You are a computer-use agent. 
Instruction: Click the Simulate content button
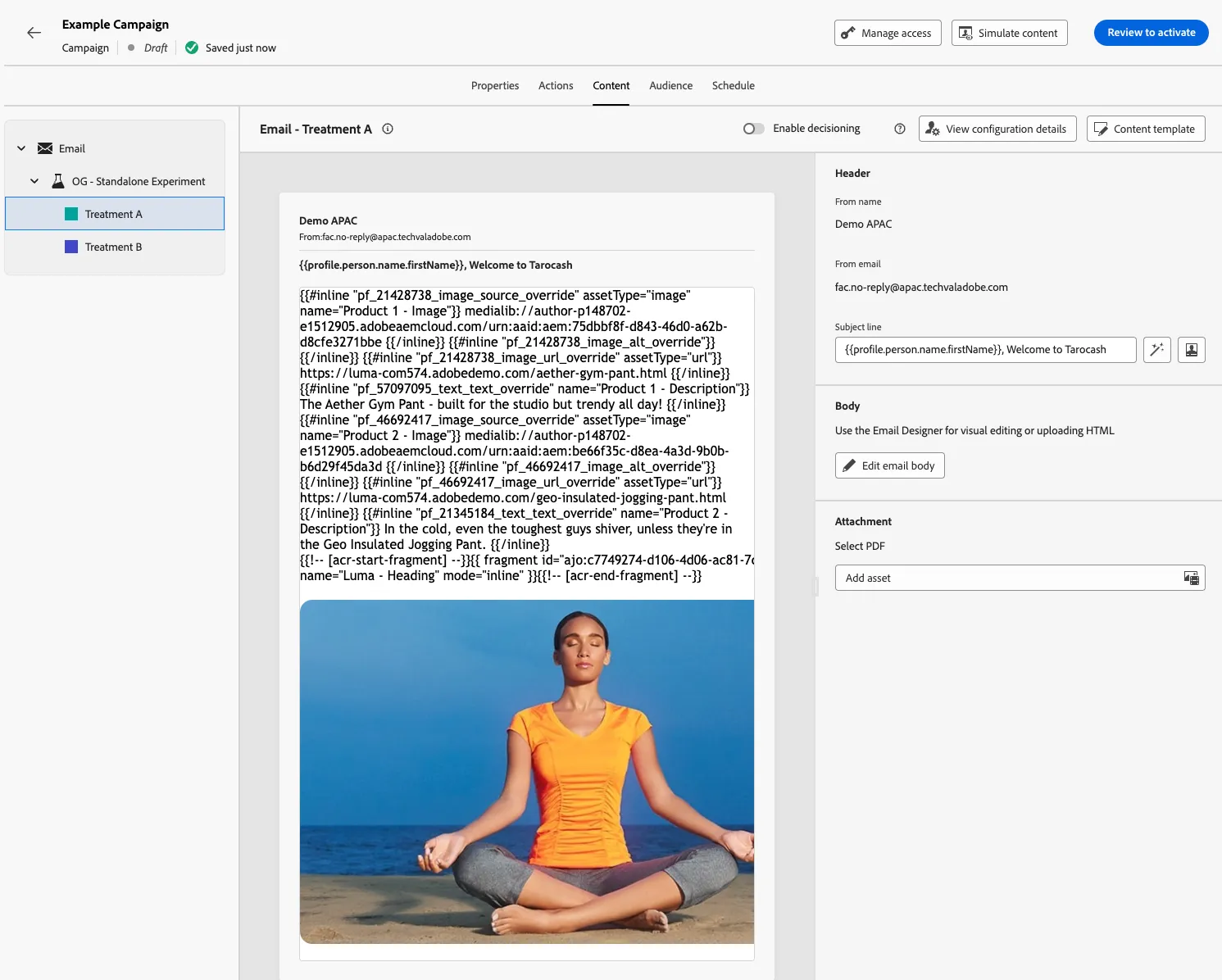pos(1010,33)
